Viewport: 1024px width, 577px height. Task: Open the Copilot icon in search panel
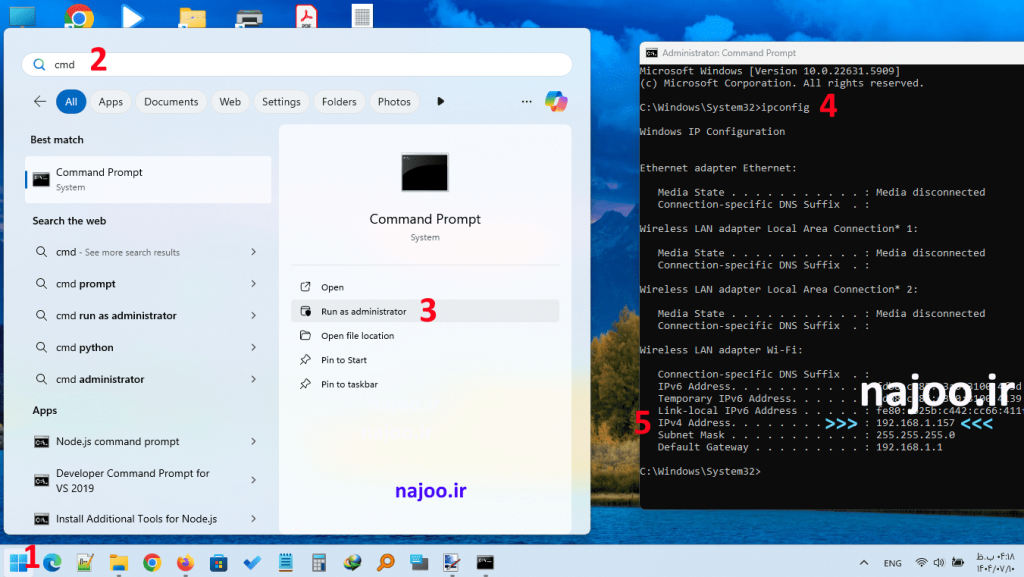[x=556, y=101]
